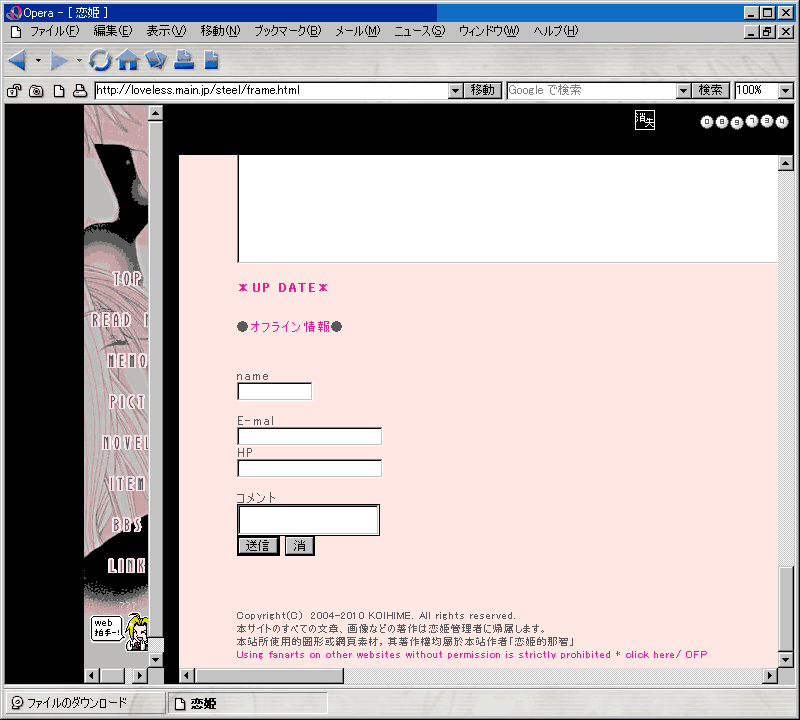The height and width of the screenshot is (720, 800).
Task: Click the sidebar frame scroll-up arrow
Action: (x=156, y=113)
